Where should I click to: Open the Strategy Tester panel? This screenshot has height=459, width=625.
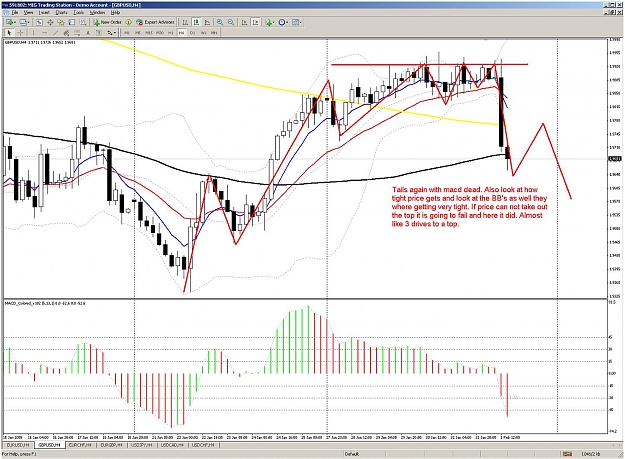83,22
